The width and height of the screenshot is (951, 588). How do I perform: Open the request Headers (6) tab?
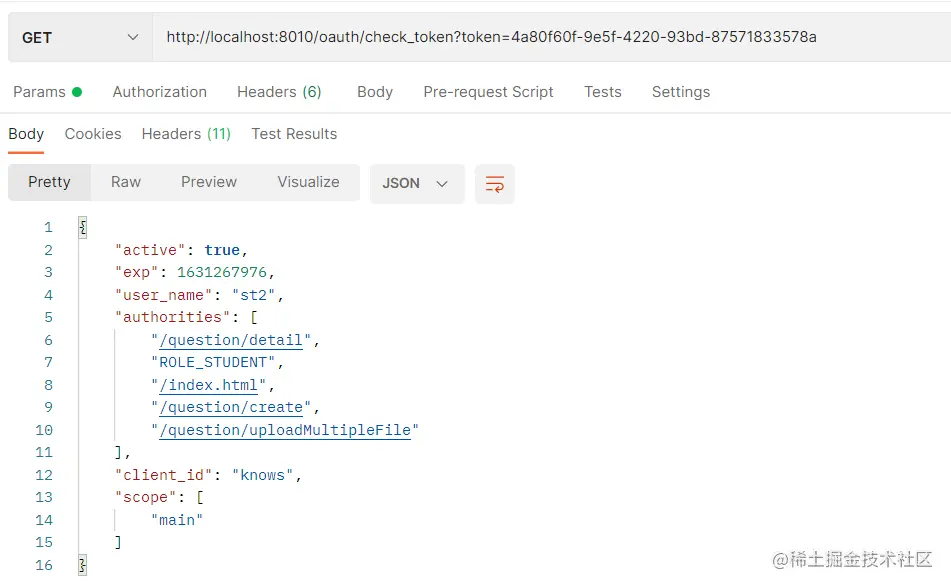tap(279, 92)
